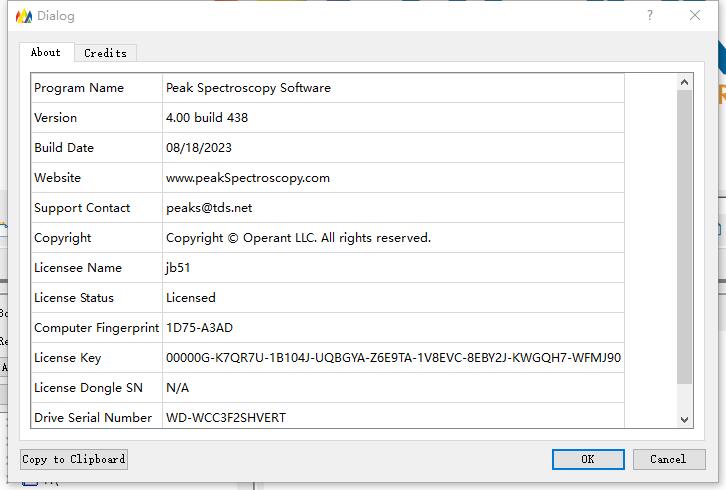Click the scrollbar up arrow
The width and height of the screenshot is (726, 490).
pos(684,82)
